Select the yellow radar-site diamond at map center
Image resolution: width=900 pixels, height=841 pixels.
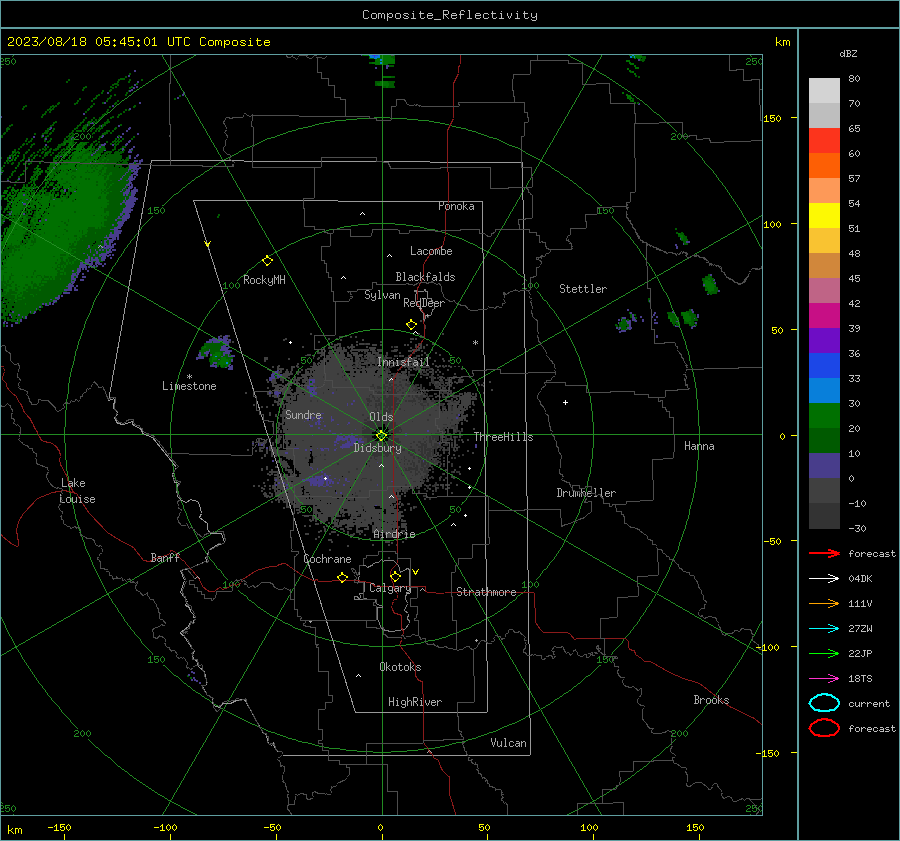pos(382,435)
